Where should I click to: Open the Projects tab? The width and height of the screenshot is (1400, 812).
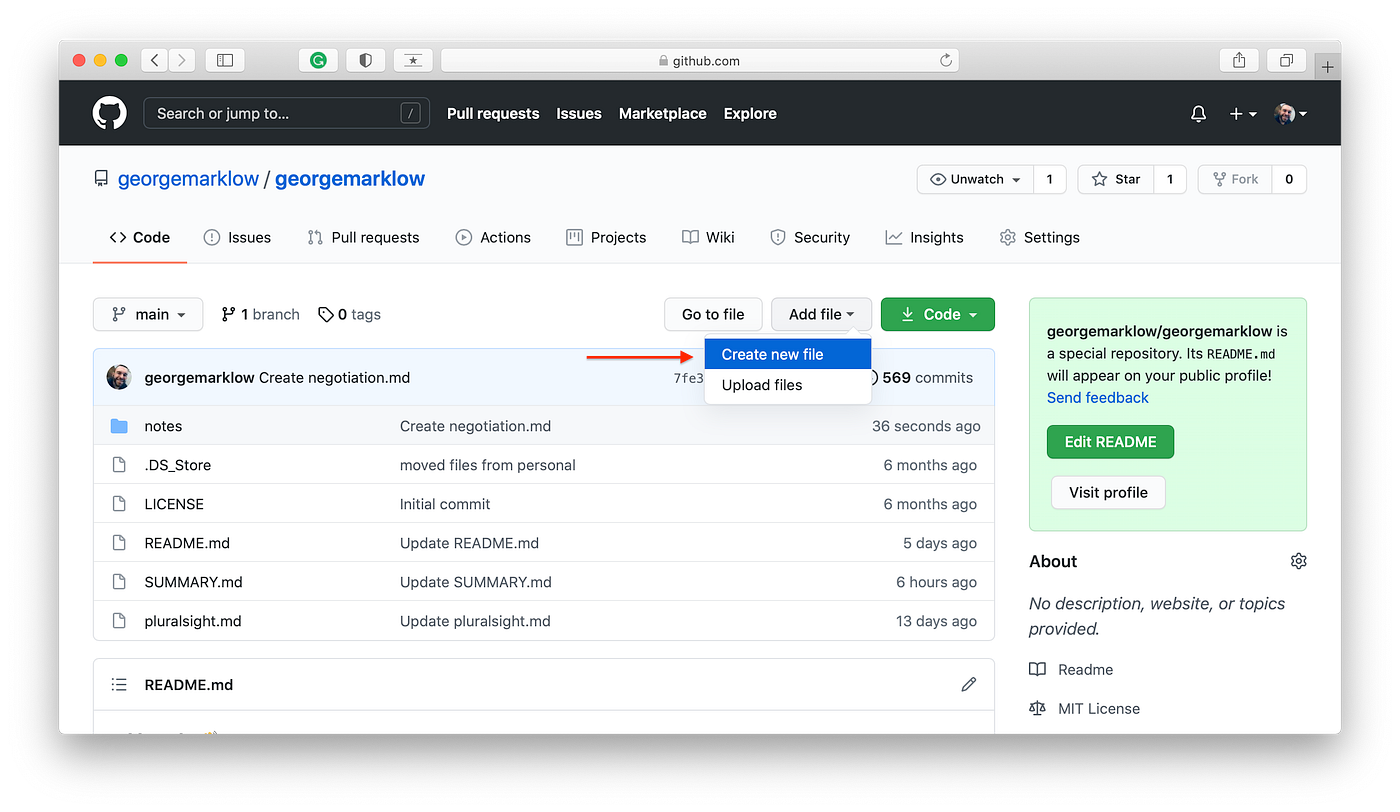[x=606, y=238]
